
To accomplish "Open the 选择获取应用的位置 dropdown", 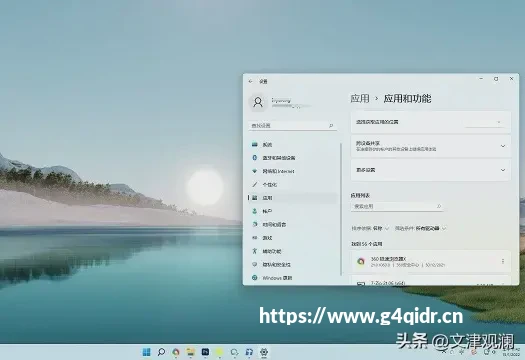I will pyautogui.click(x=485, y=123).
